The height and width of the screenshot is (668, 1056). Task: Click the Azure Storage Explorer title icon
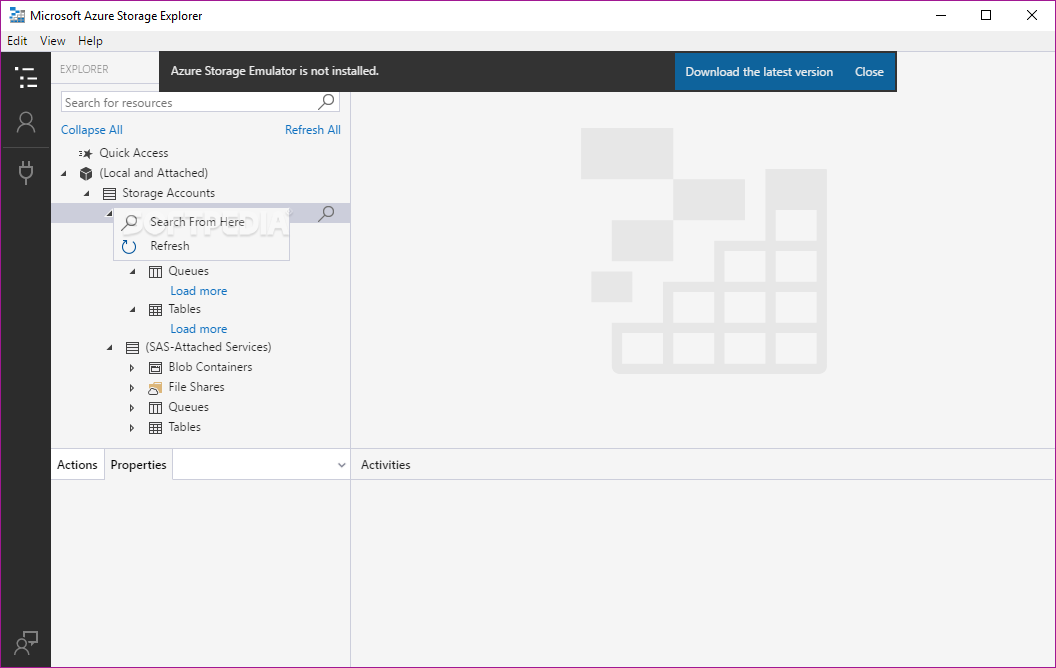point(17,15)
